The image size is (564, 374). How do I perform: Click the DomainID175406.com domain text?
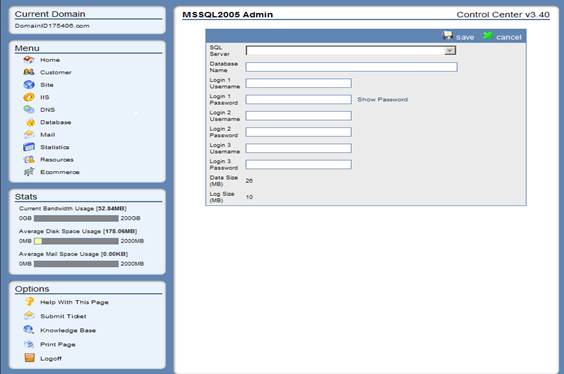pyautogui.click(x=52, y=26)
